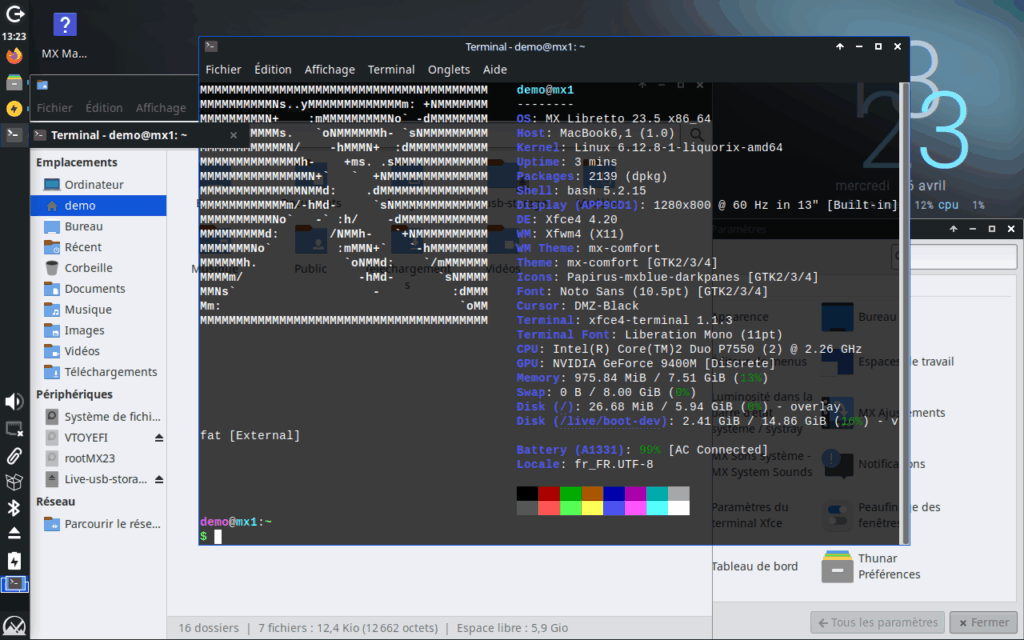1024x640 pixels.
Task: Open the MX start menu logo
Action: (14, 626)
